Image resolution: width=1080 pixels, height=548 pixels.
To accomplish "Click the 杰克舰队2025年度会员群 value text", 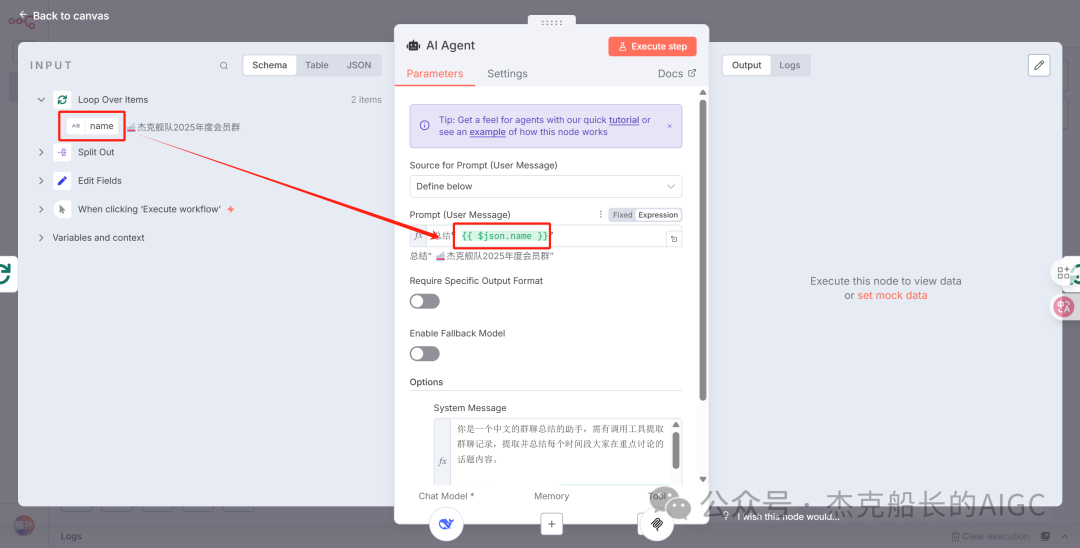I will [183, 127].
